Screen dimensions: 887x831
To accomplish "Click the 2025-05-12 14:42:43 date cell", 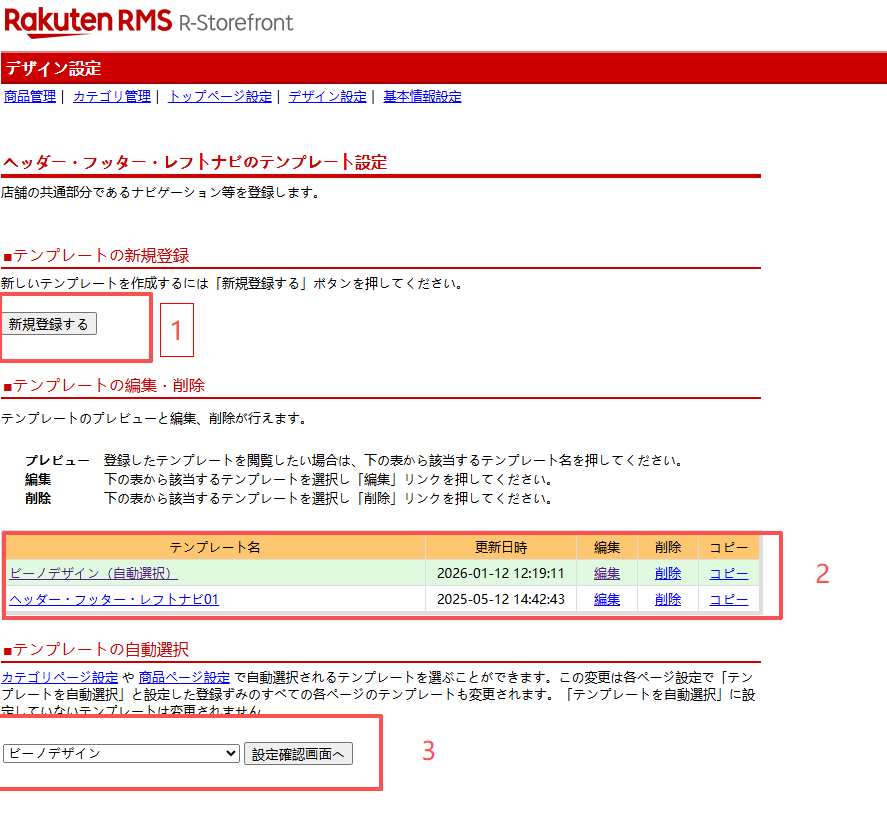I will tap(501, 599).
